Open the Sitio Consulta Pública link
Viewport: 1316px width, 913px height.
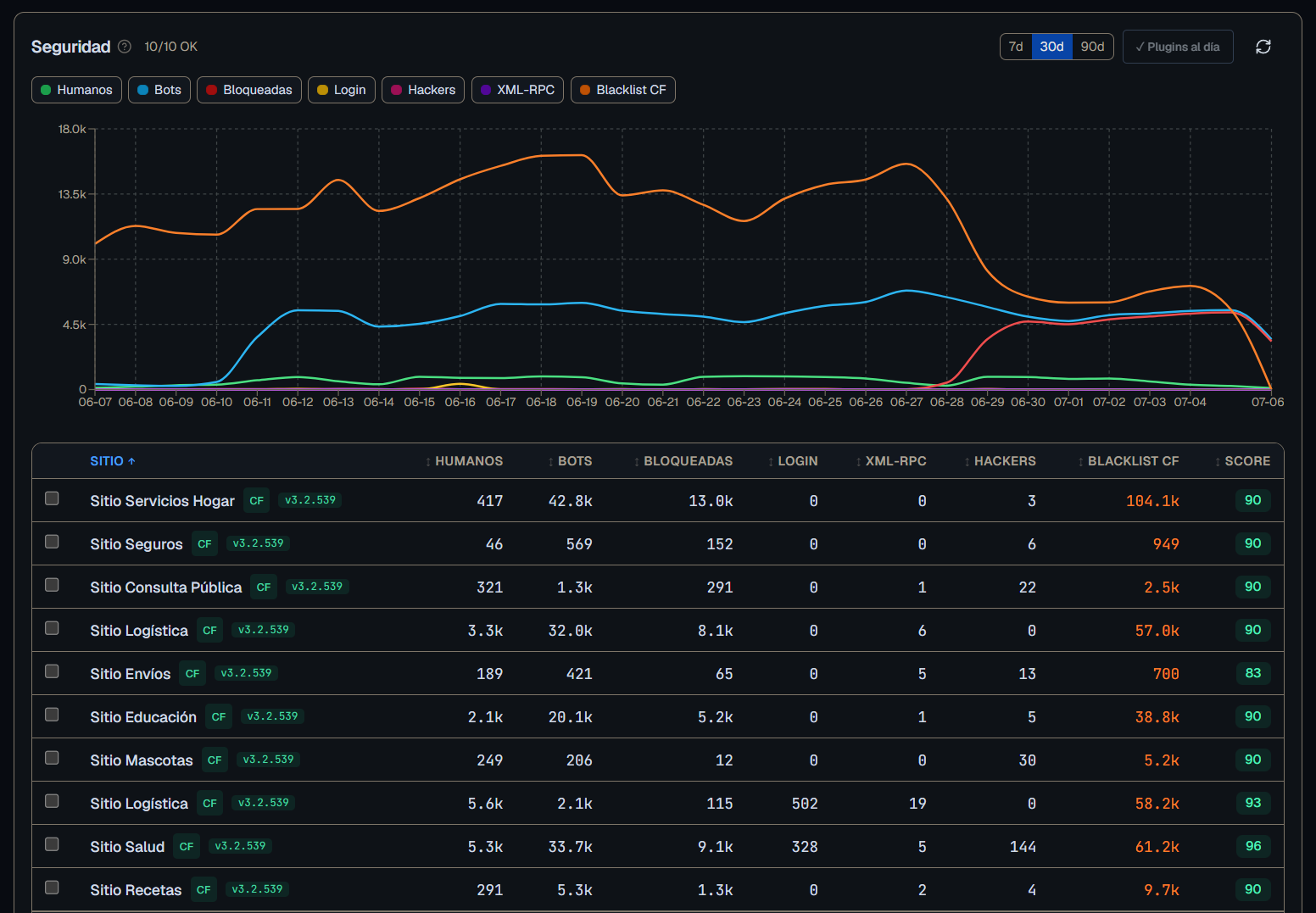(x=166, y=587)
